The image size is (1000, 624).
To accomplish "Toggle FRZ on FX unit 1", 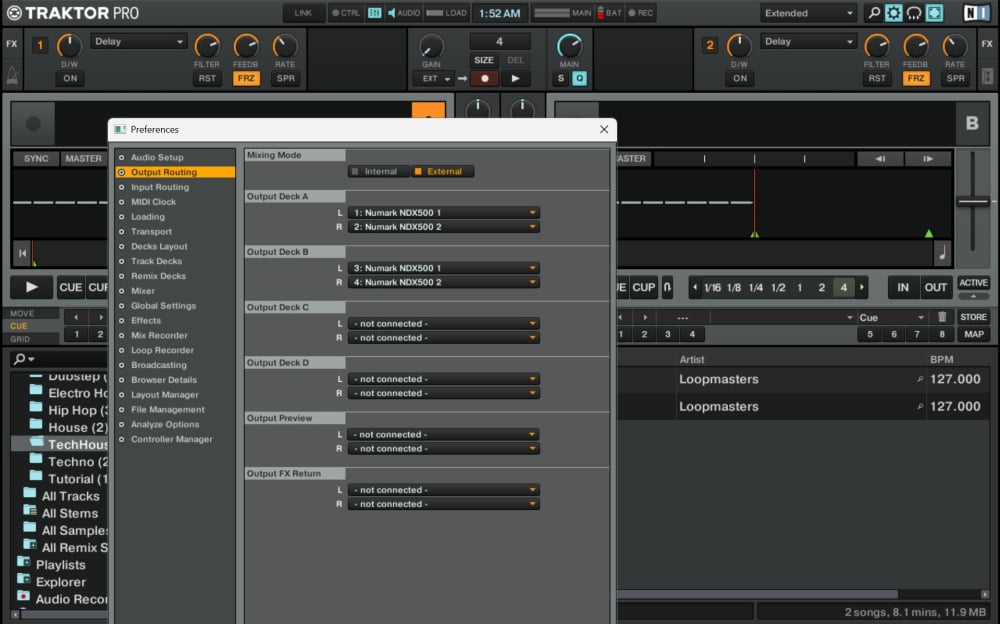I will [x=246, y=78].
